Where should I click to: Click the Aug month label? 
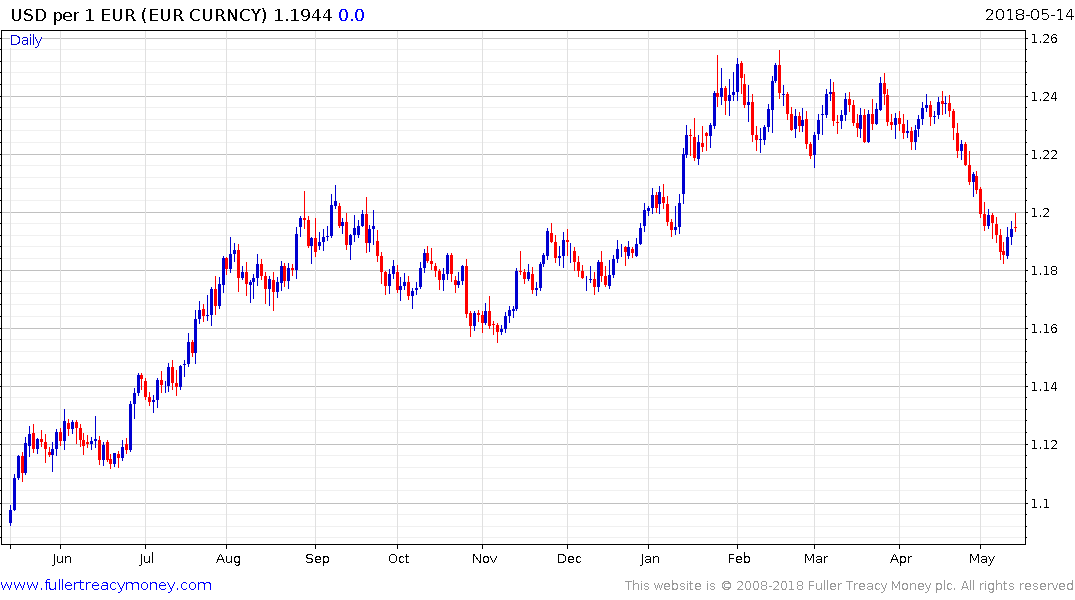pyautogui.click(x=228, y=559)
